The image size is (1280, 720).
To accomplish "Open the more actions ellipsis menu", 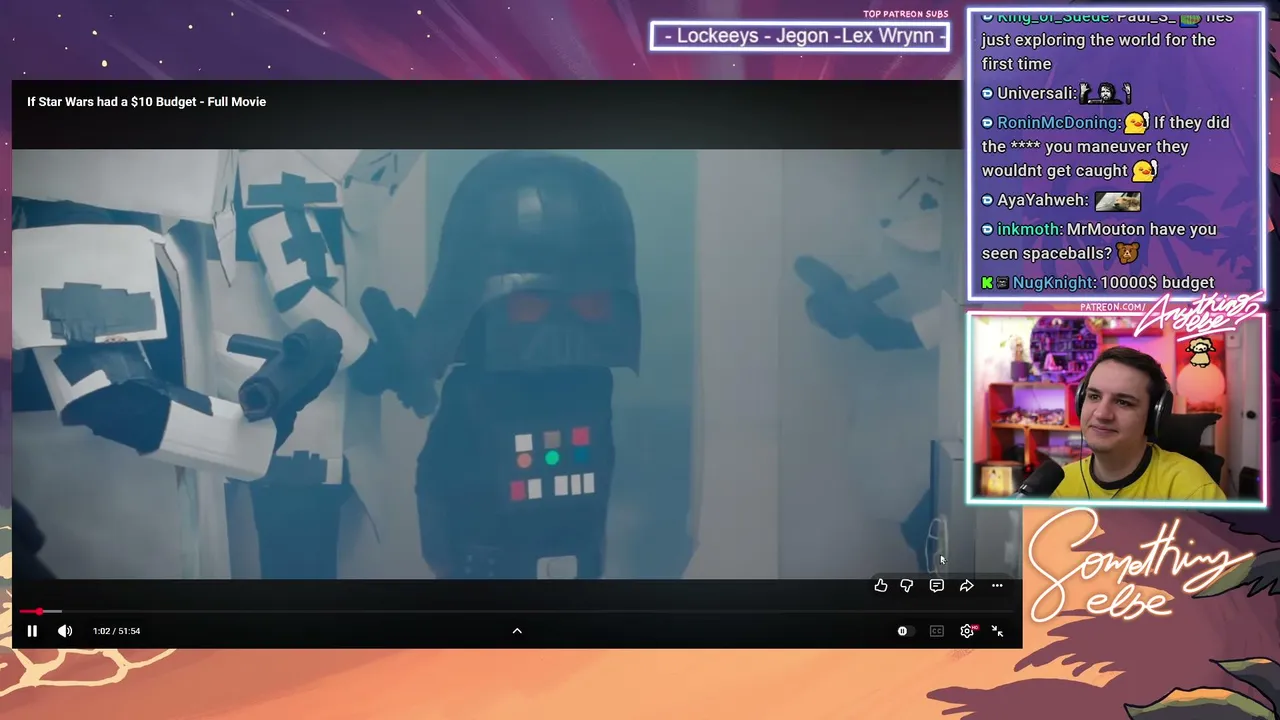I will pos(997,586).
